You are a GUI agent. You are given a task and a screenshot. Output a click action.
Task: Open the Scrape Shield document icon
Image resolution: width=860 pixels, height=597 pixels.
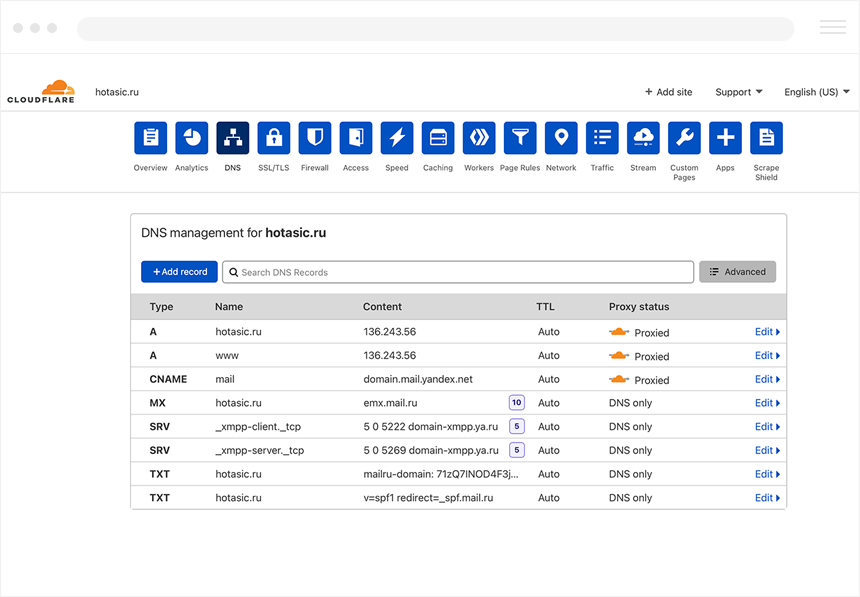pyautogui.click(x=766, y=138)
